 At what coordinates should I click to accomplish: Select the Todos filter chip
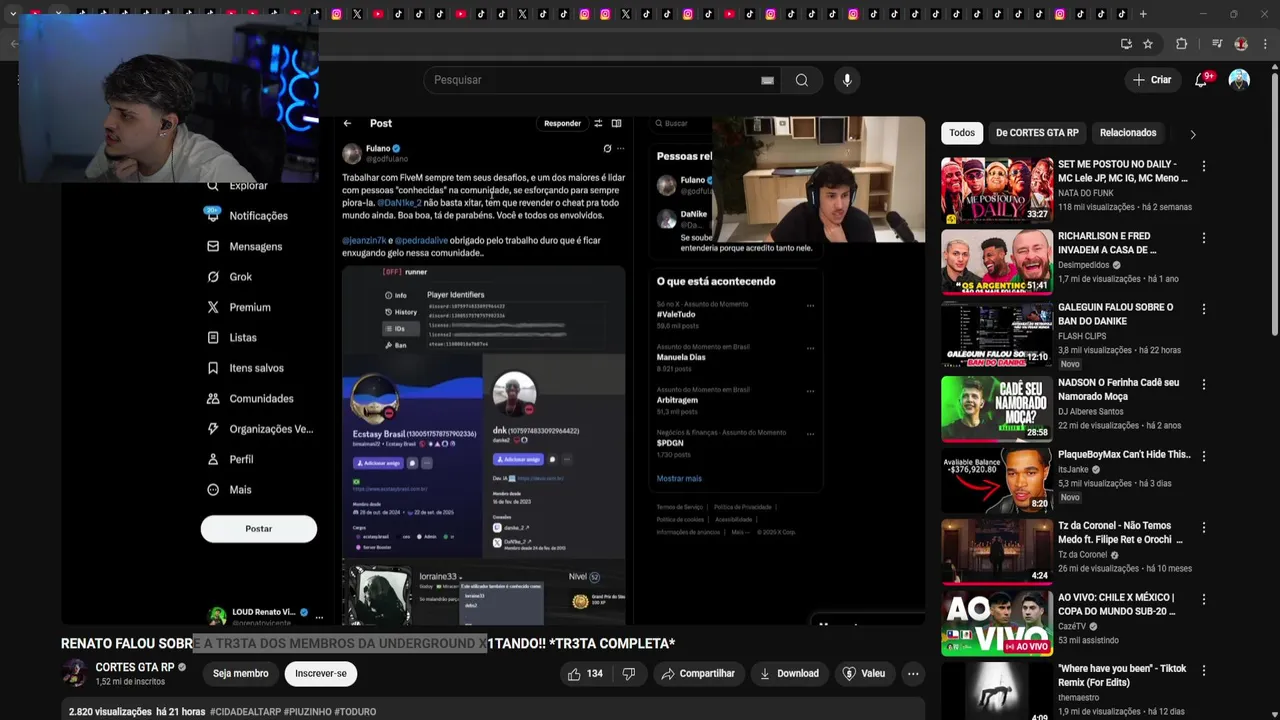tap(962, 133)
